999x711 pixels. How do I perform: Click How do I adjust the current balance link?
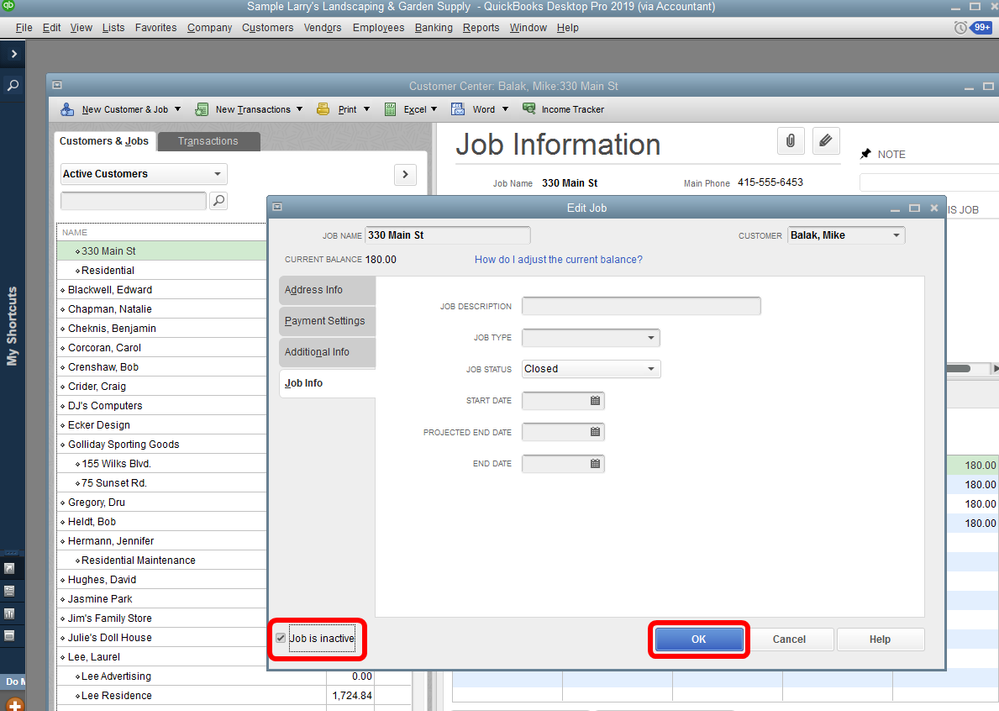tap(558, 260)
